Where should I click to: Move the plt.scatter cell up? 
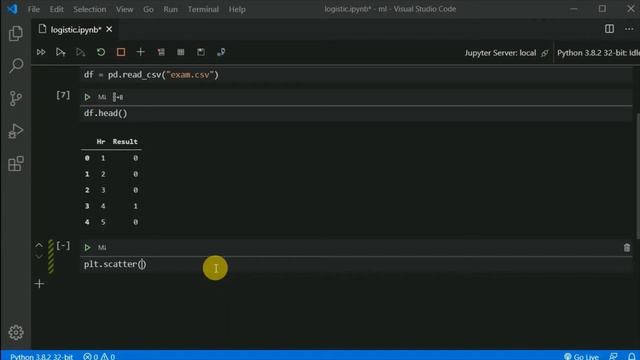pyautogui.click(x=39, y=245)
